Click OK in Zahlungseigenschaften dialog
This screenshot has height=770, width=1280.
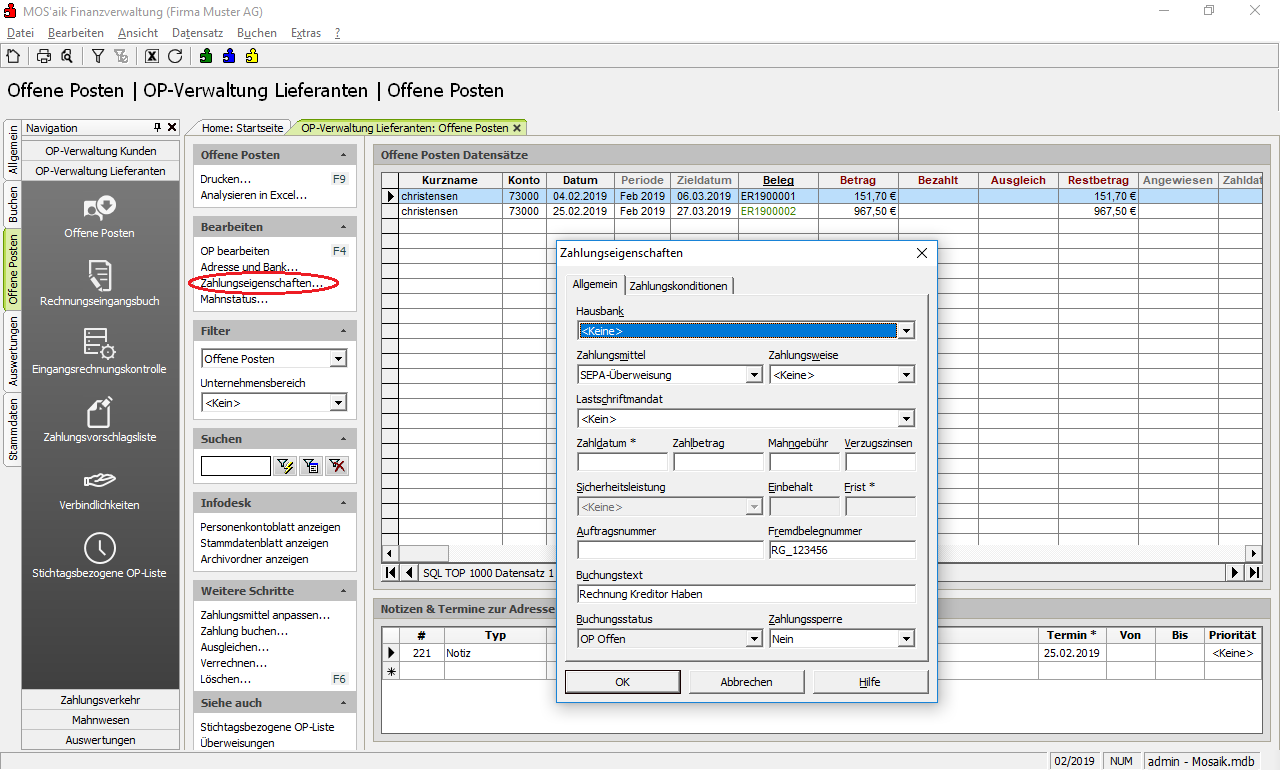point(622,682)
